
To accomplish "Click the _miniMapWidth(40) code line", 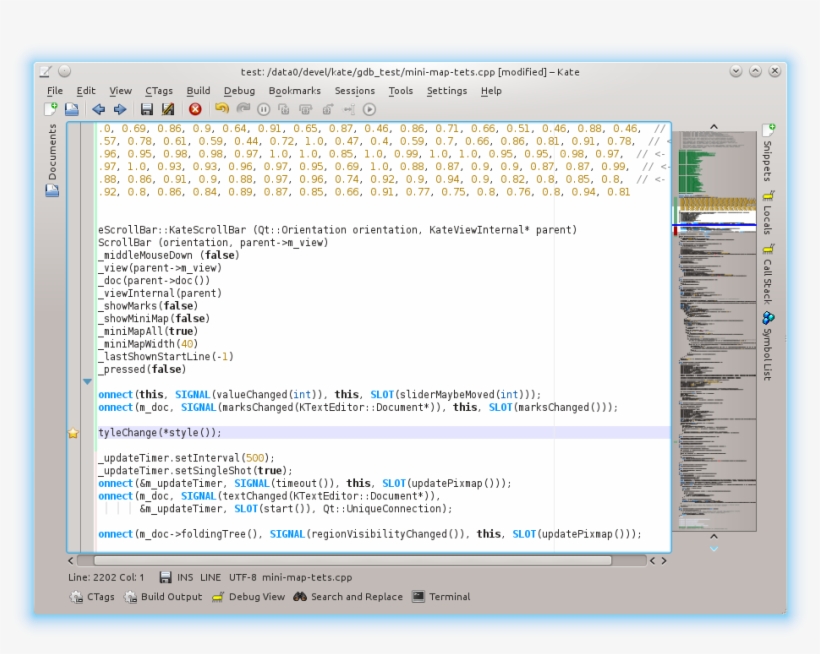I will [148, 344].
